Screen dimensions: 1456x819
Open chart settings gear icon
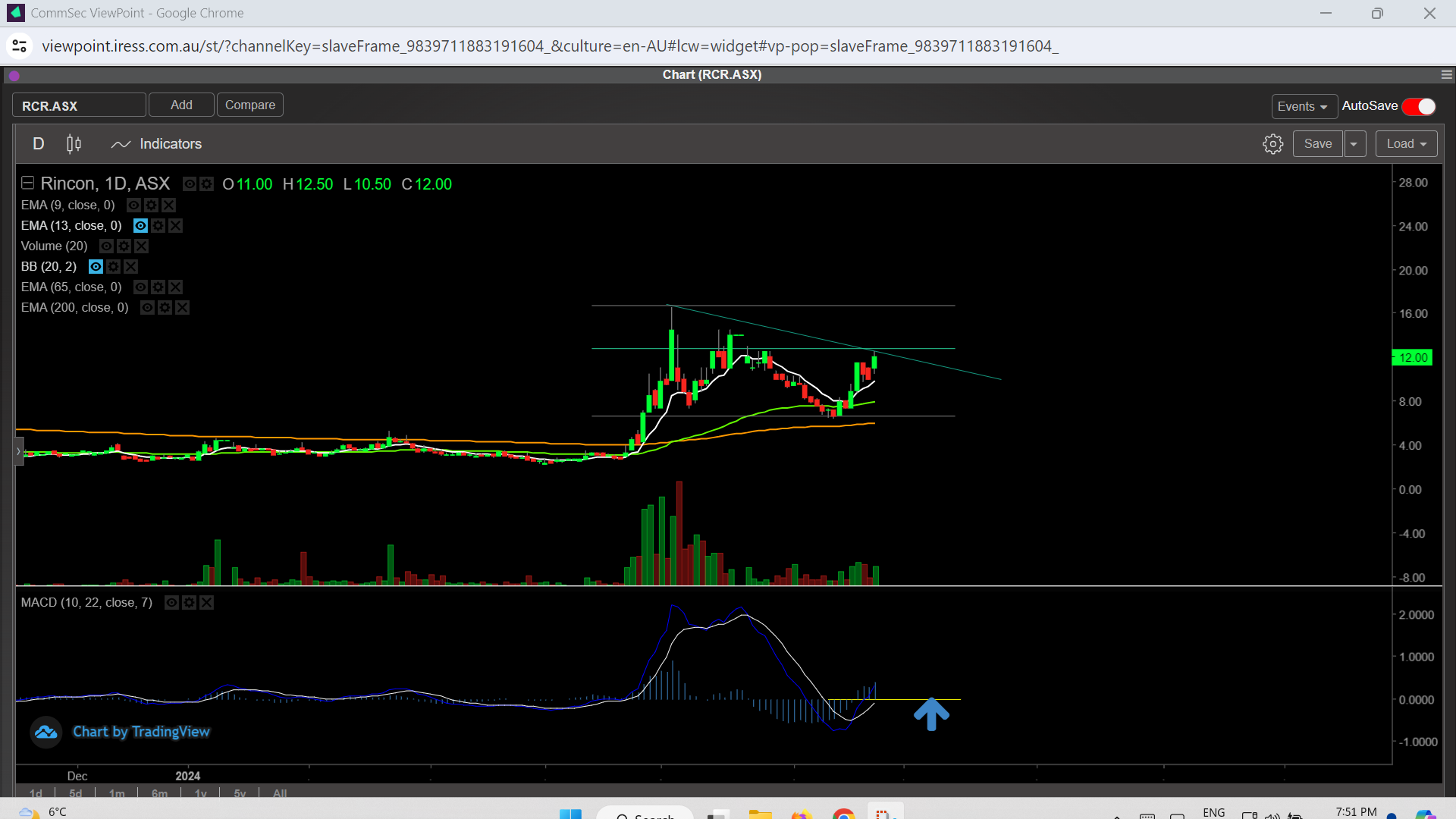1272,144
